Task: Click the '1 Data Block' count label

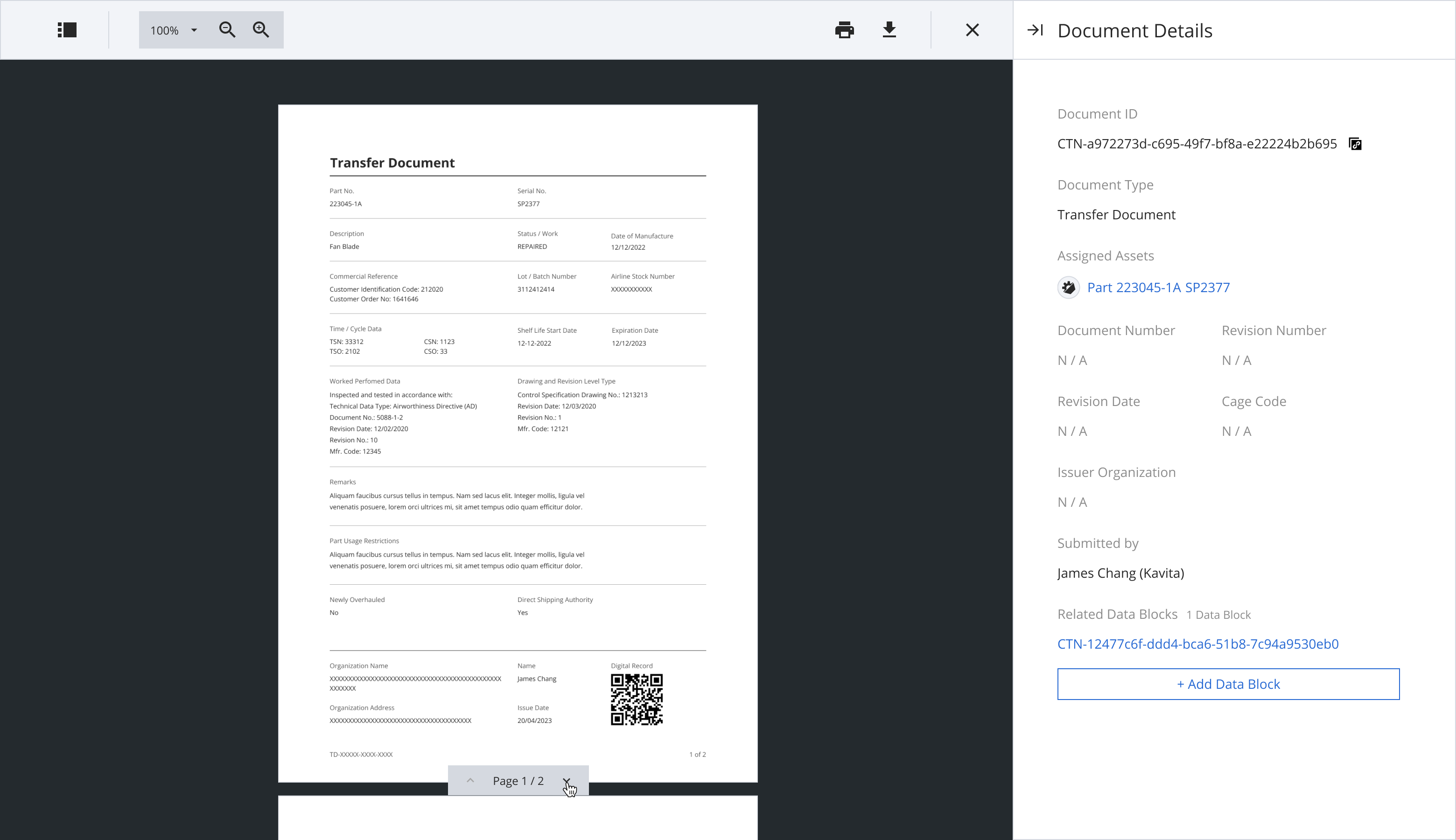Action: coord(1218,615)
